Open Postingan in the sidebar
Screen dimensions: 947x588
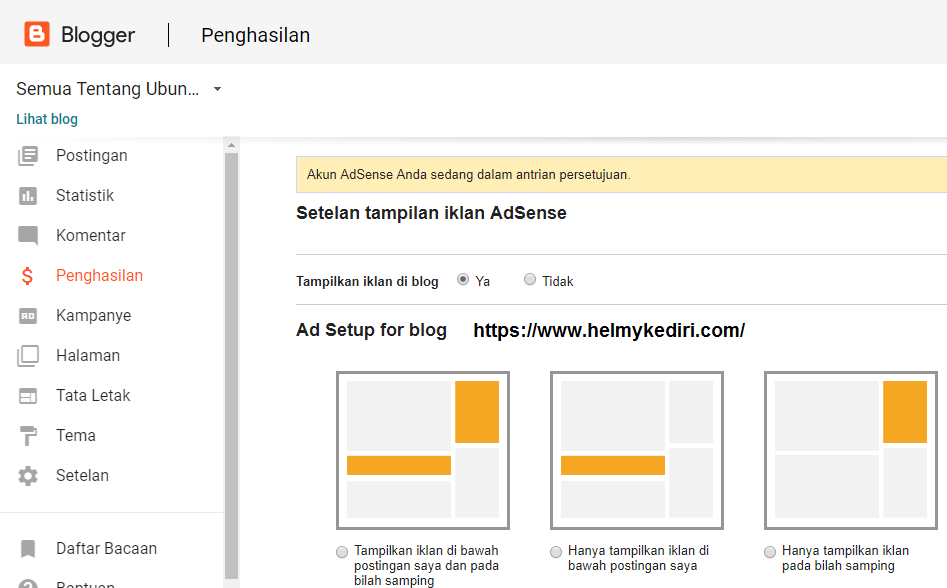[x=92, y=155]
